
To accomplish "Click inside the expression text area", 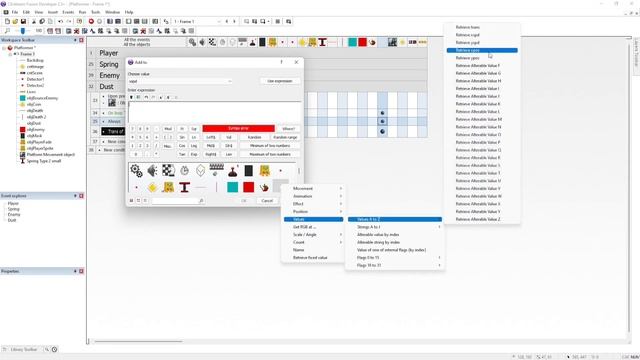I will tap(215, 112).
